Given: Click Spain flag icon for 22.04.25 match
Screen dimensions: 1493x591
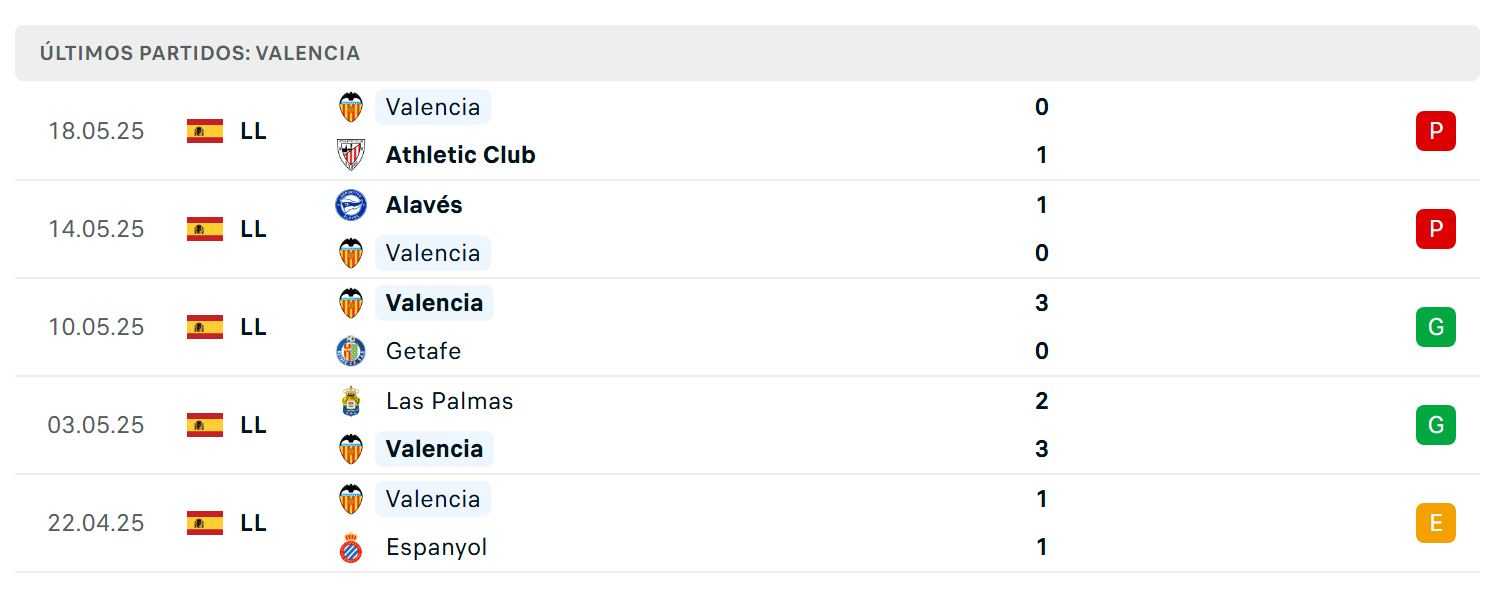Looking at the screenshot, I should (205, 523).
